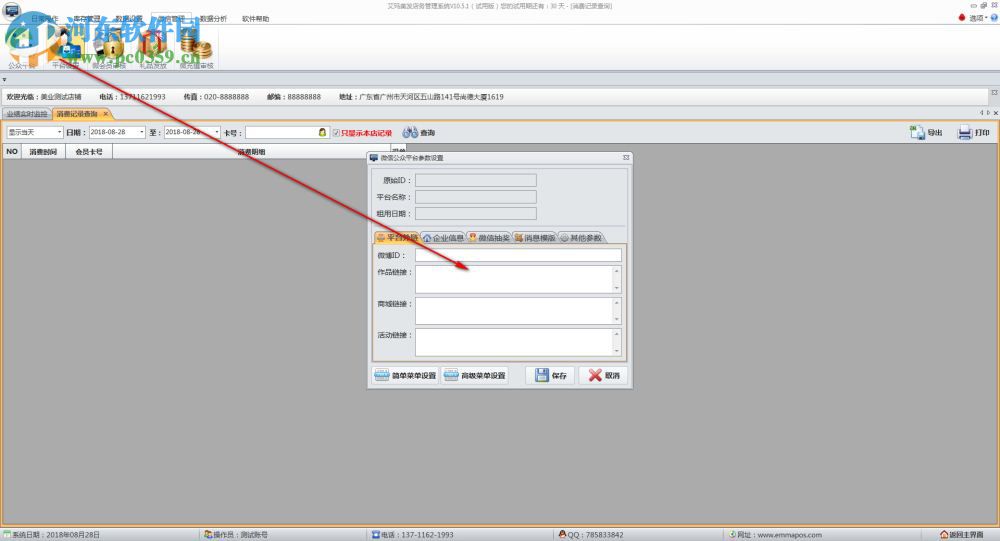1000x541 pixels.
Task: Open the end date picker dropdown after 至
Action: coord(217,132)
